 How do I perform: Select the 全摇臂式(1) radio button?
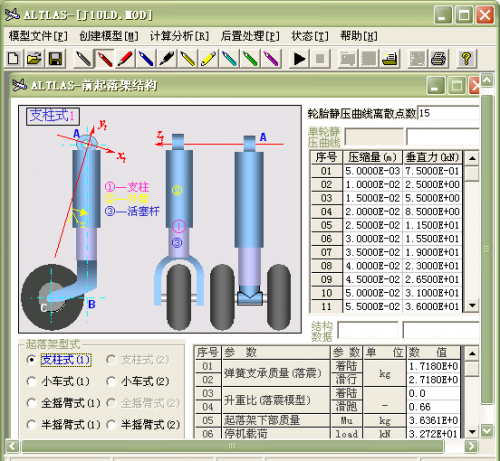tap(31, 403)
